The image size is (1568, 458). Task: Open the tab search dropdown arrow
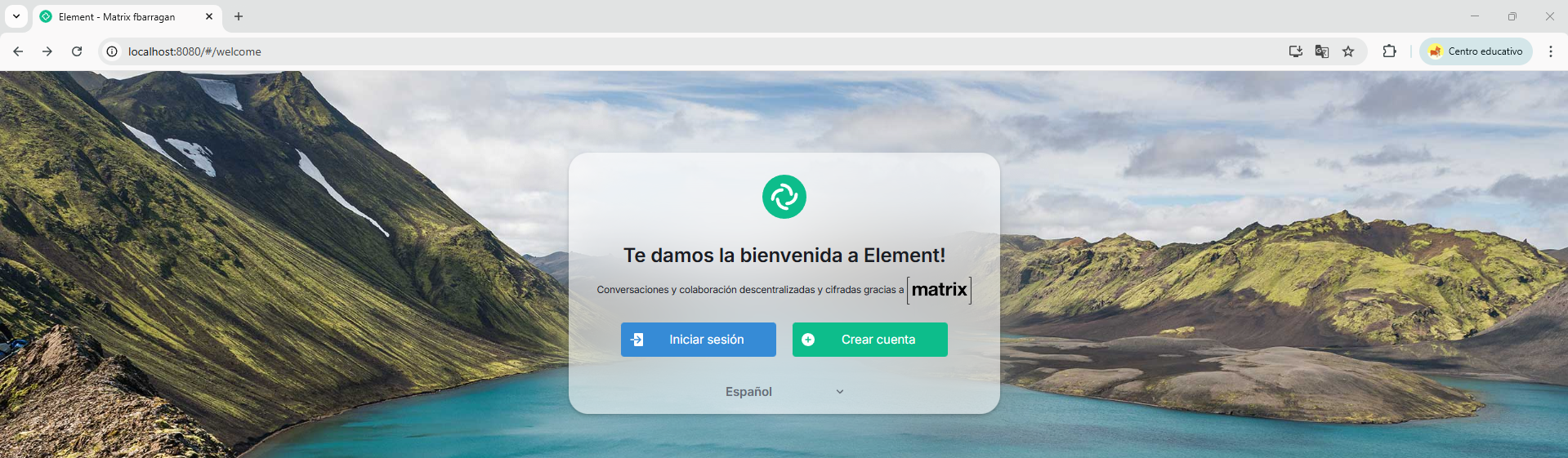16,16
